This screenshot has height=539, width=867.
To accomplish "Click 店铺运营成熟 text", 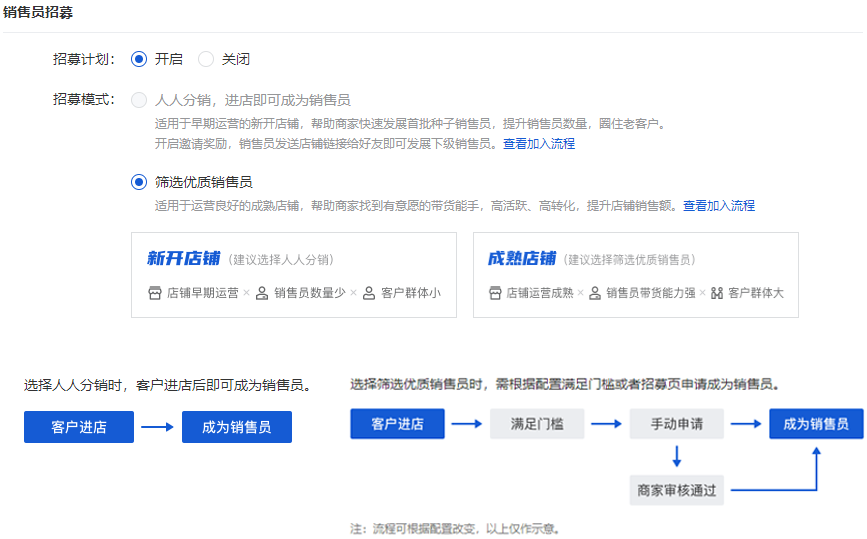I will 540,293.
